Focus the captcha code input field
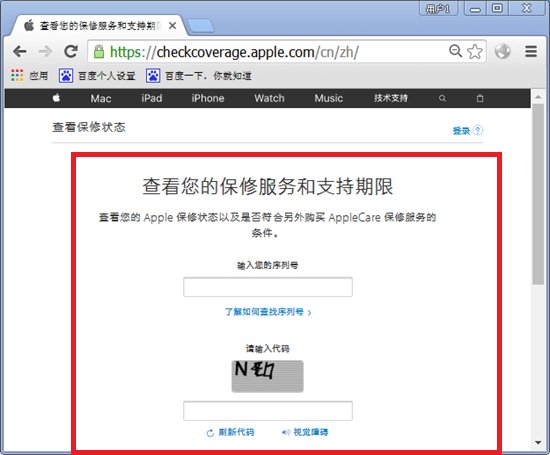 click(x=268, y=411)
